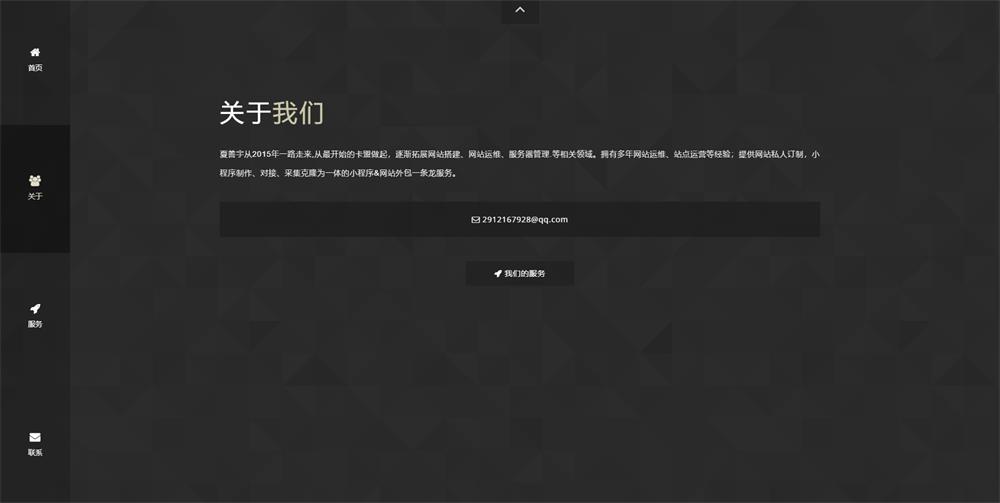Click rocket icon in 我们的服务 button
1000x503 pixels.
tap(497, 273)
